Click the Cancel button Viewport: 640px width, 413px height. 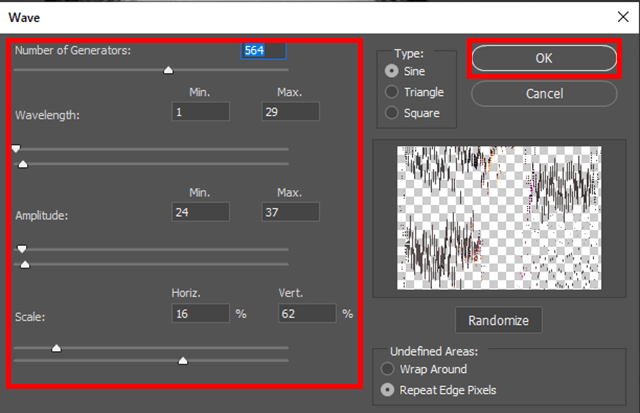coord(544,94)
